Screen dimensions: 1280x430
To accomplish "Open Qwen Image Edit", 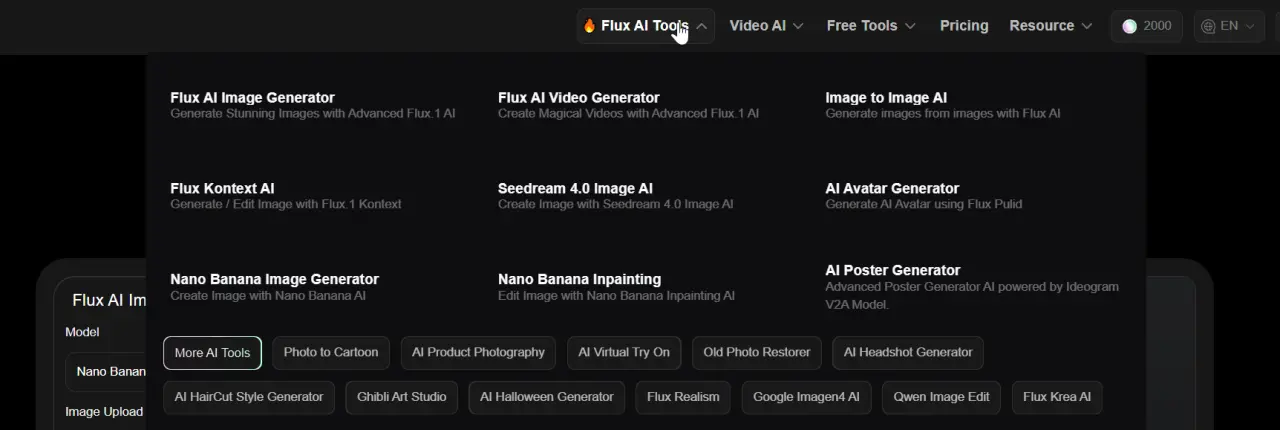I will pyautogui.click(x=941, y=397).
